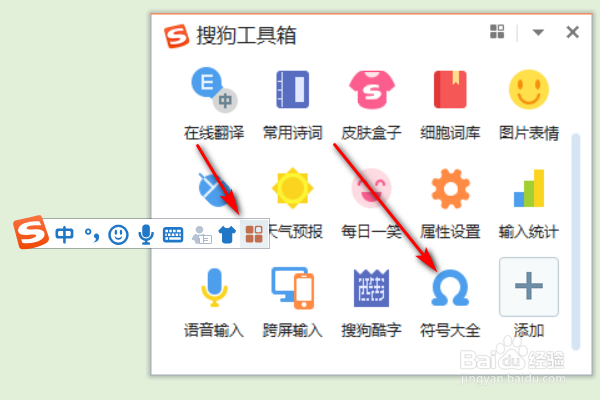Open 搜狗酷字 cool fonts tool
This screenshot has height=400, width=600.
tap(372, 288)
